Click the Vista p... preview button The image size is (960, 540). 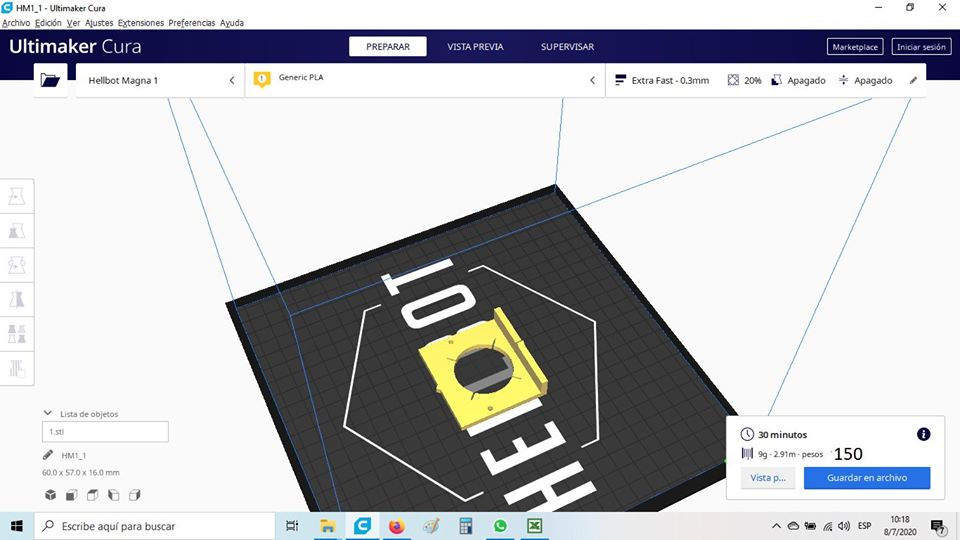click(x=768, y=478)
